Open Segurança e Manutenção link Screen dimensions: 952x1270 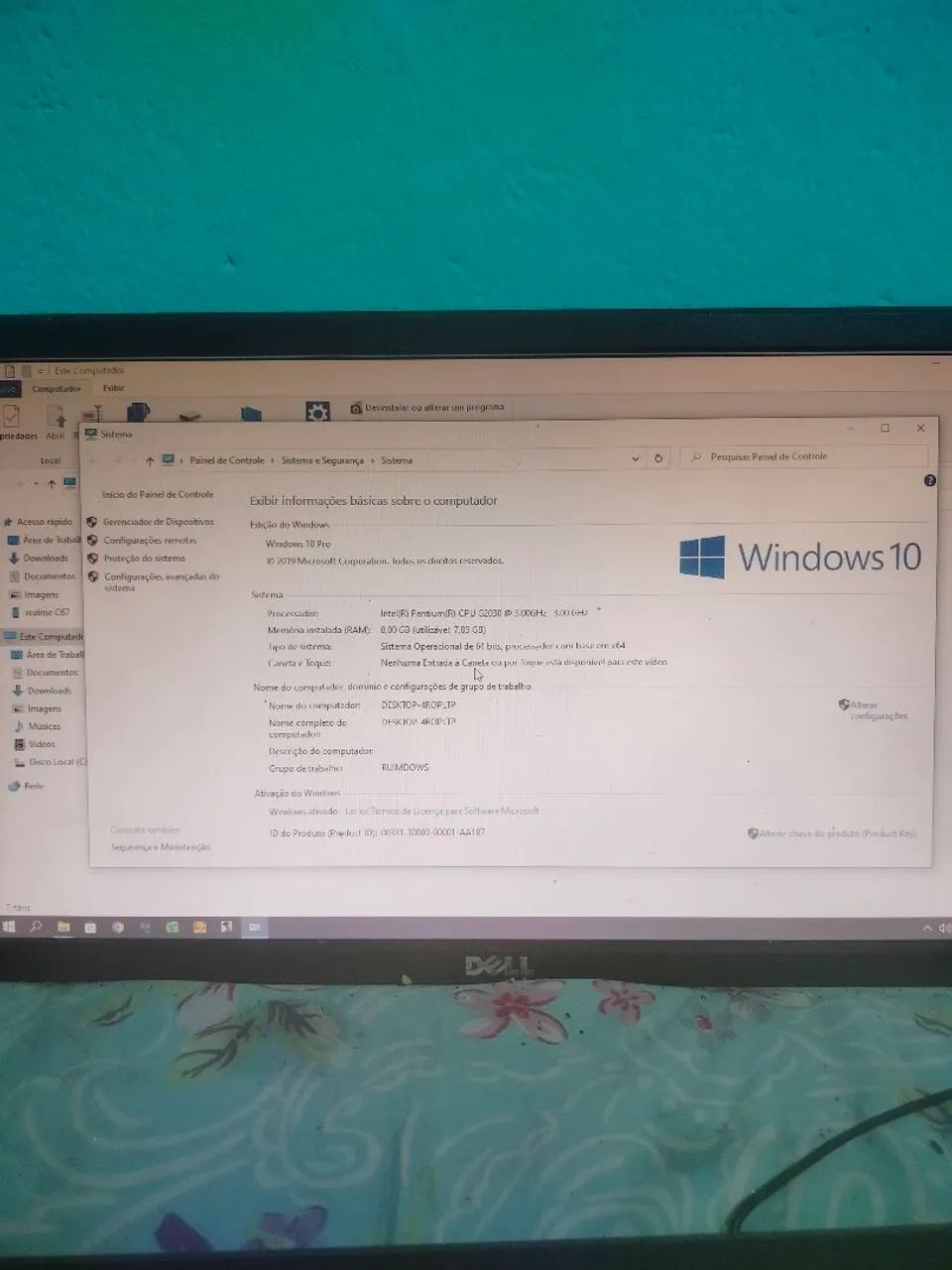(x=160, y=847)
